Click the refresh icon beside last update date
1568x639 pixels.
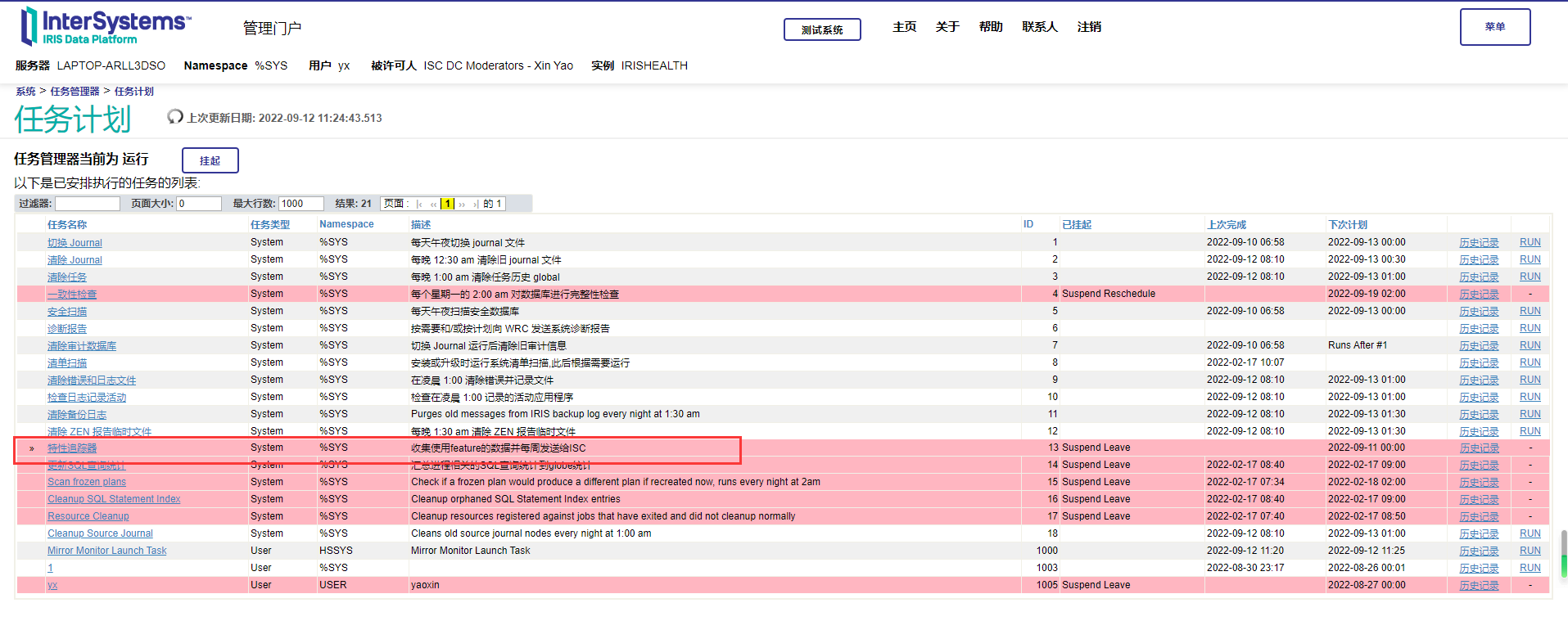174,117
